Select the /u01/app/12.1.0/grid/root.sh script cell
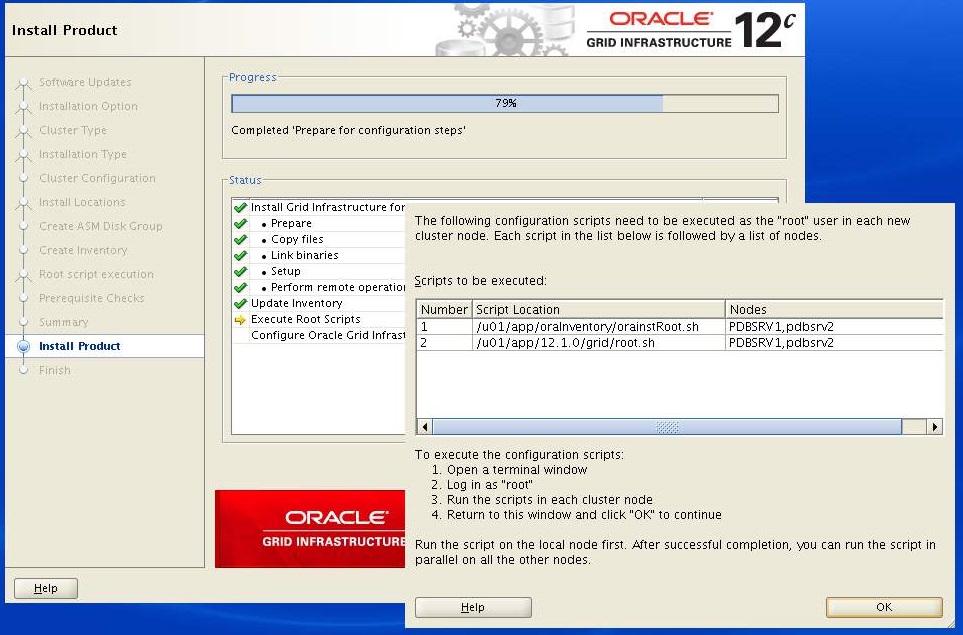The width and height of the screenshot is (963, 635). tap(599, 343)
